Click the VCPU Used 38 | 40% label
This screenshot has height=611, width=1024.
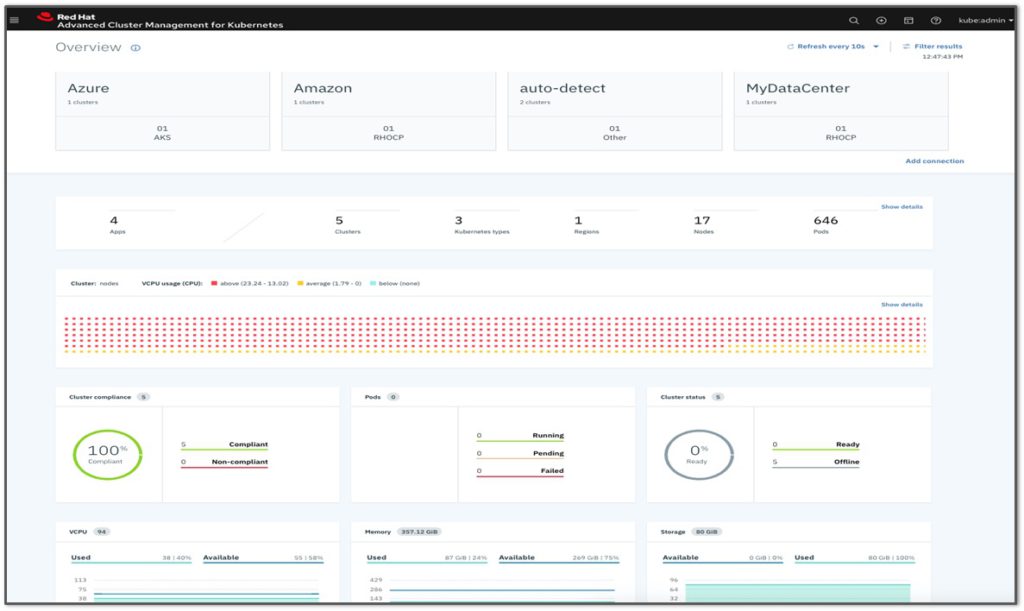click(131, 558)
